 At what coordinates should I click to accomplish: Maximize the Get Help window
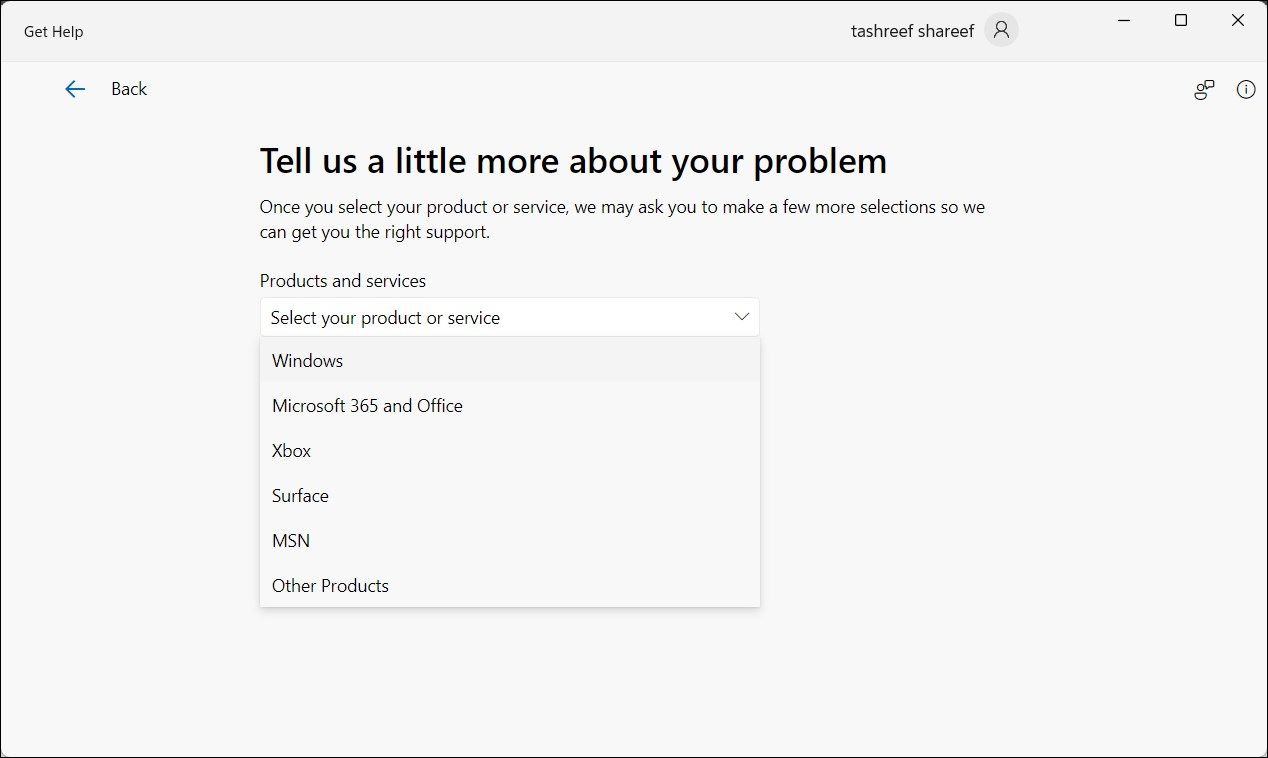click(1180, 19)
